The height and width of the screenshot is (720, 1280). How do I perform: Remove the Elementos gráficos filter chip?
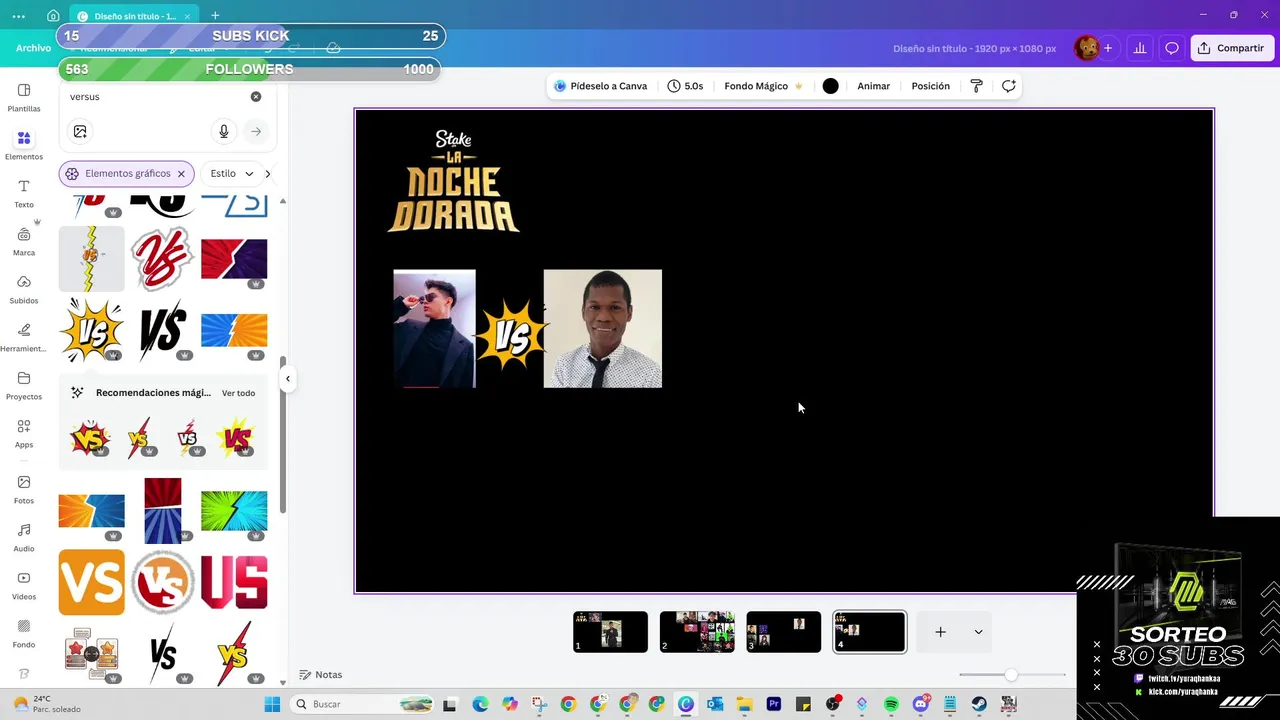181,174
